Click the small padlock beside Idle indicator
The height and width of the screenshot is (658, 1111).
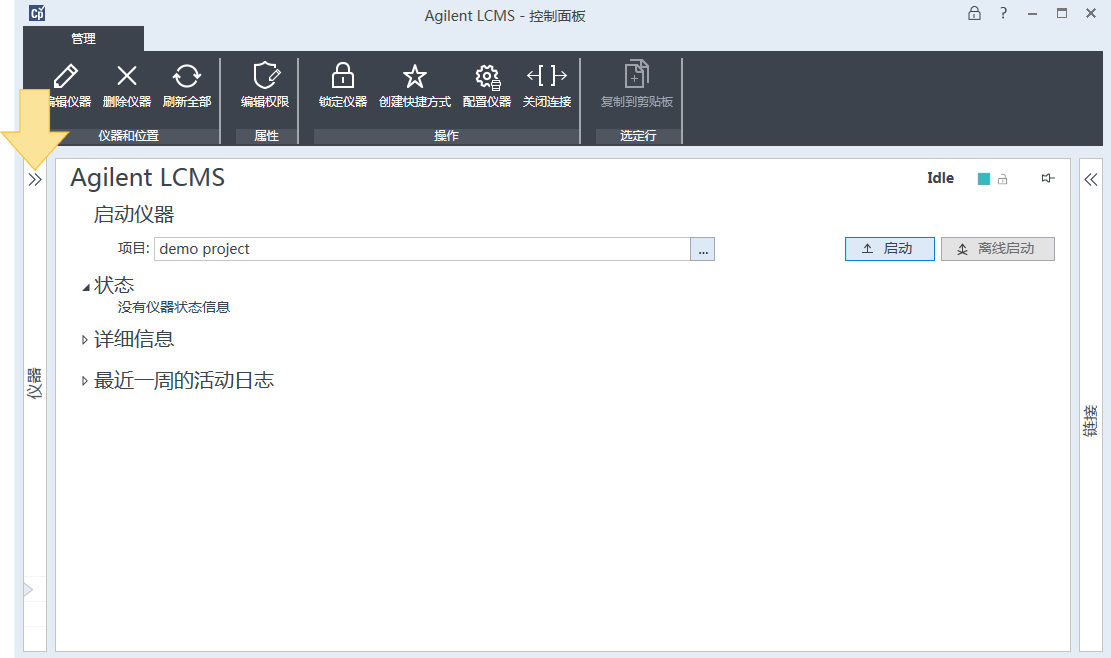point(1003,179)
